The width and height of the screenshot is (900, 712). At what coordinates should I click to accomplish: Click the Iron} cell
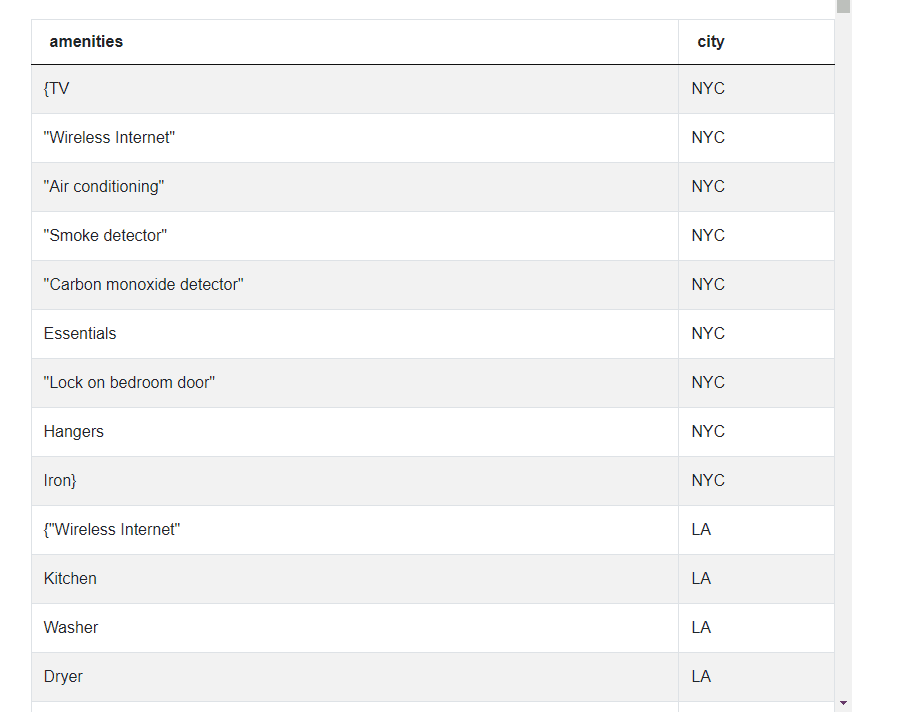pos(59,480)
